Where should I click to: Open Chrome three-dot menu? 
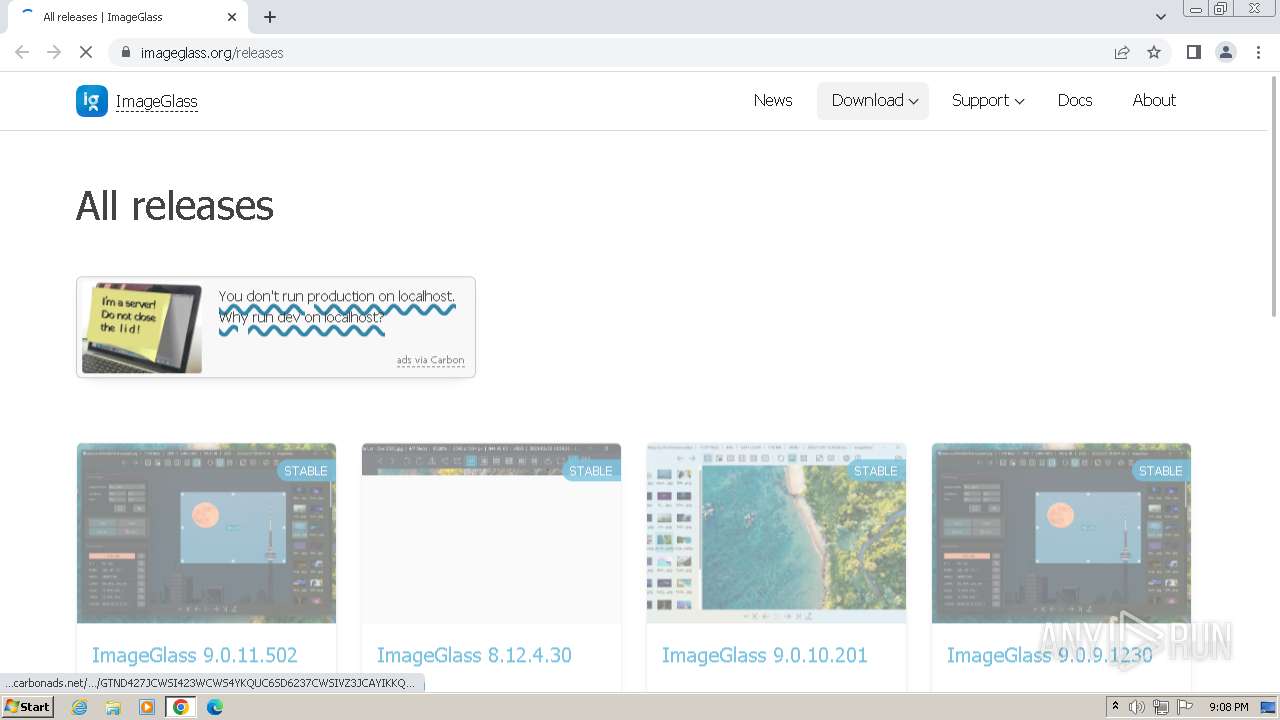click(x=1258, y=52)
